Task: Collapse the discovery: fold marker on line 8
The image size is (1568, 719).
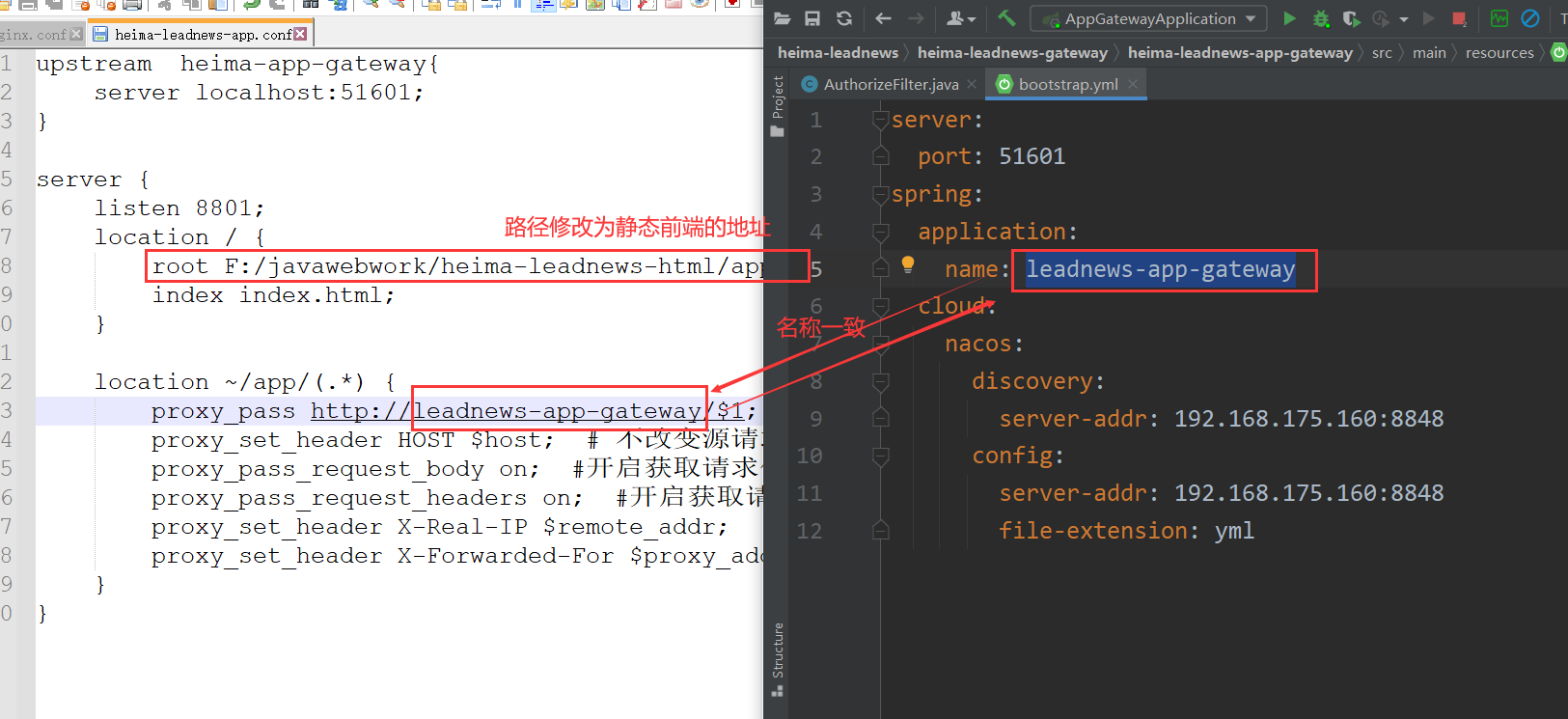Action: [x=880, y=382]
